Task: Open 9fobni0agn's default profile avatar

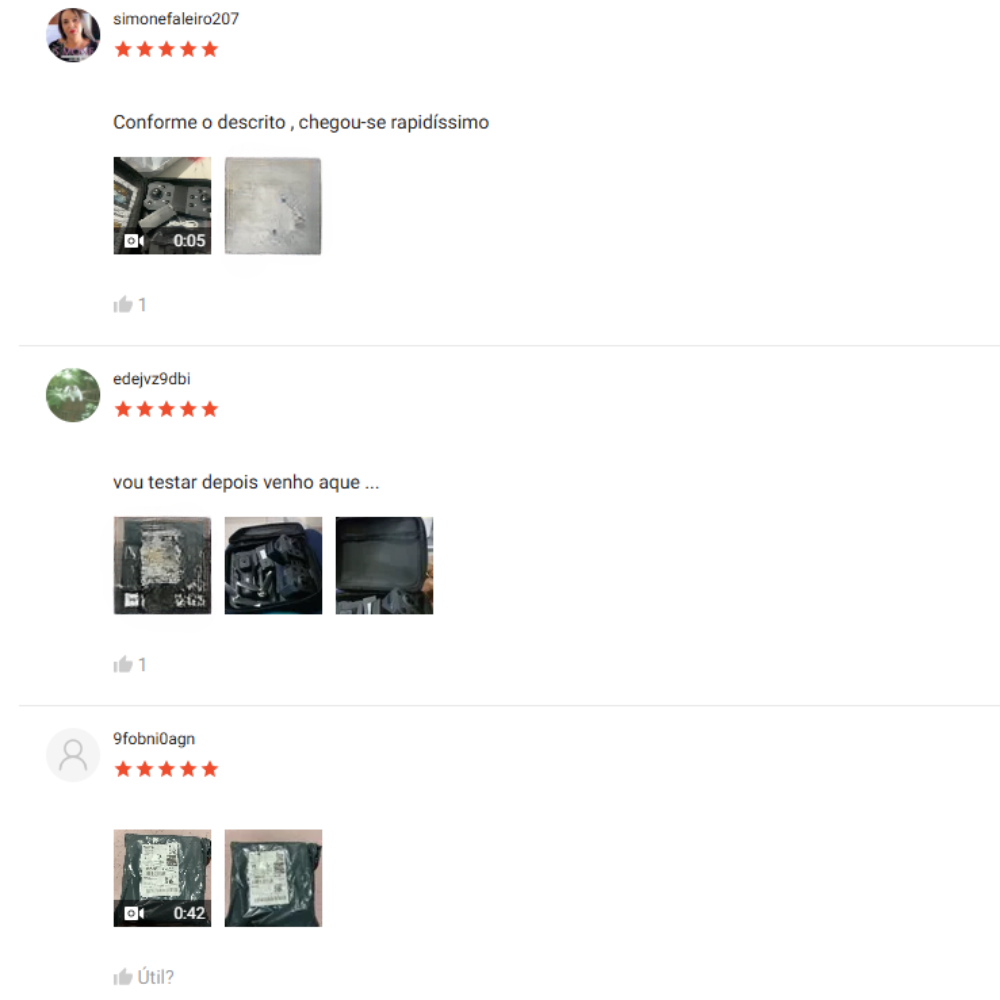Action: [73, 755]
